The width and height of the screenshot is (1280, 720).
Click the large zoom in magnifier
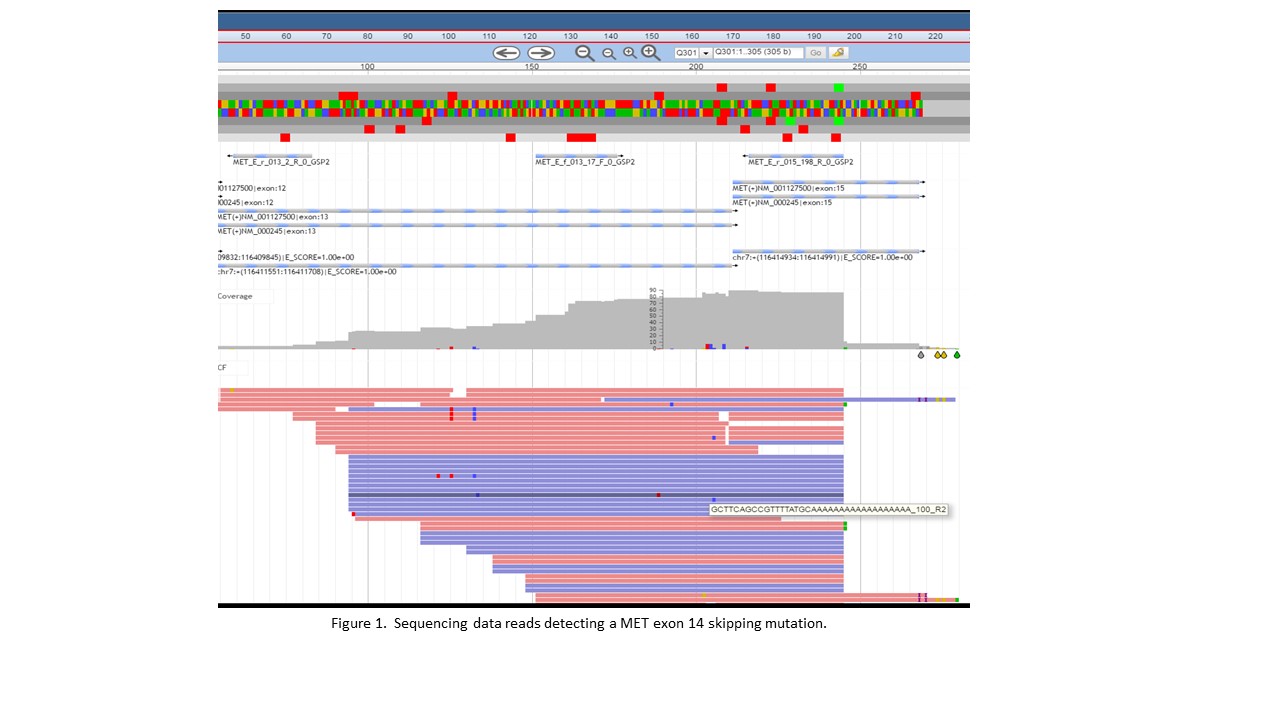pos(651,53)
